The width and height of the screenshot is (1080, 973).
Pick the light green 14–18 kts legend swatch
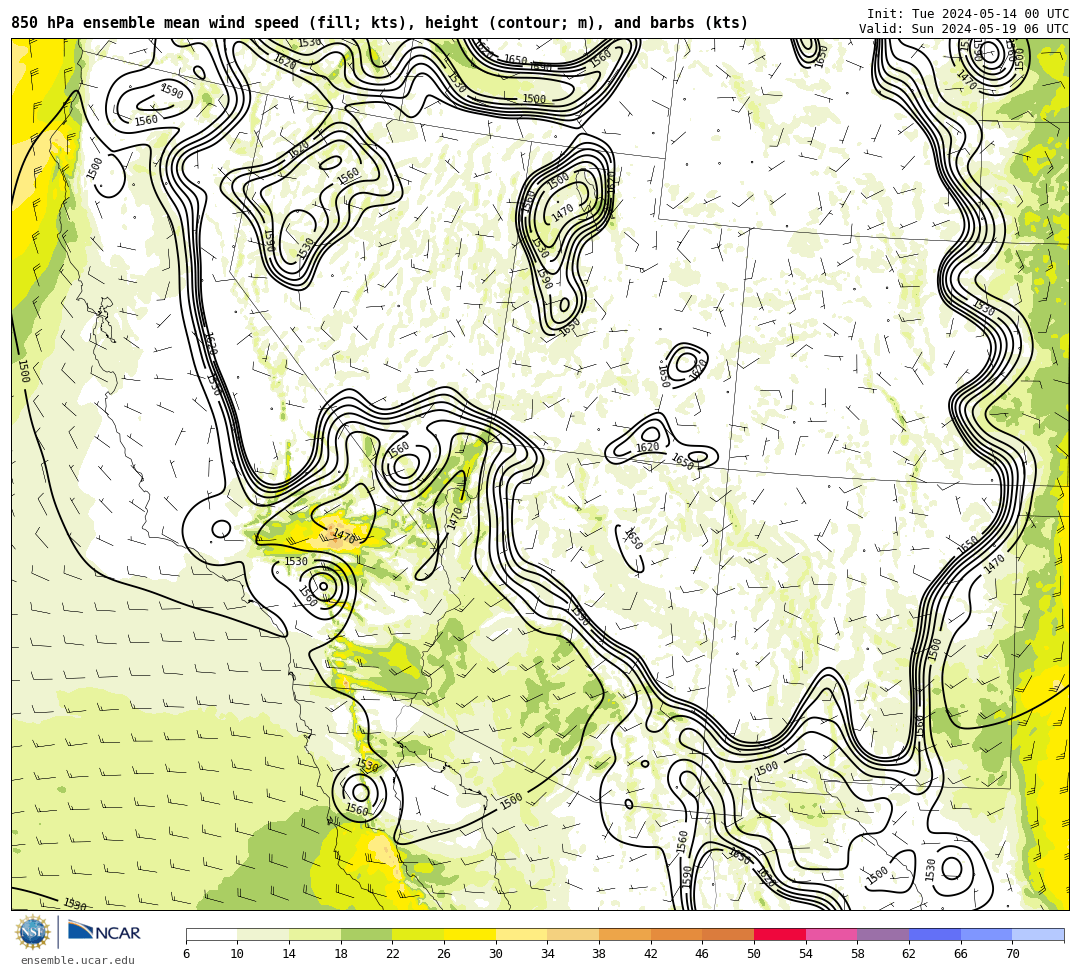coord(315,934)
